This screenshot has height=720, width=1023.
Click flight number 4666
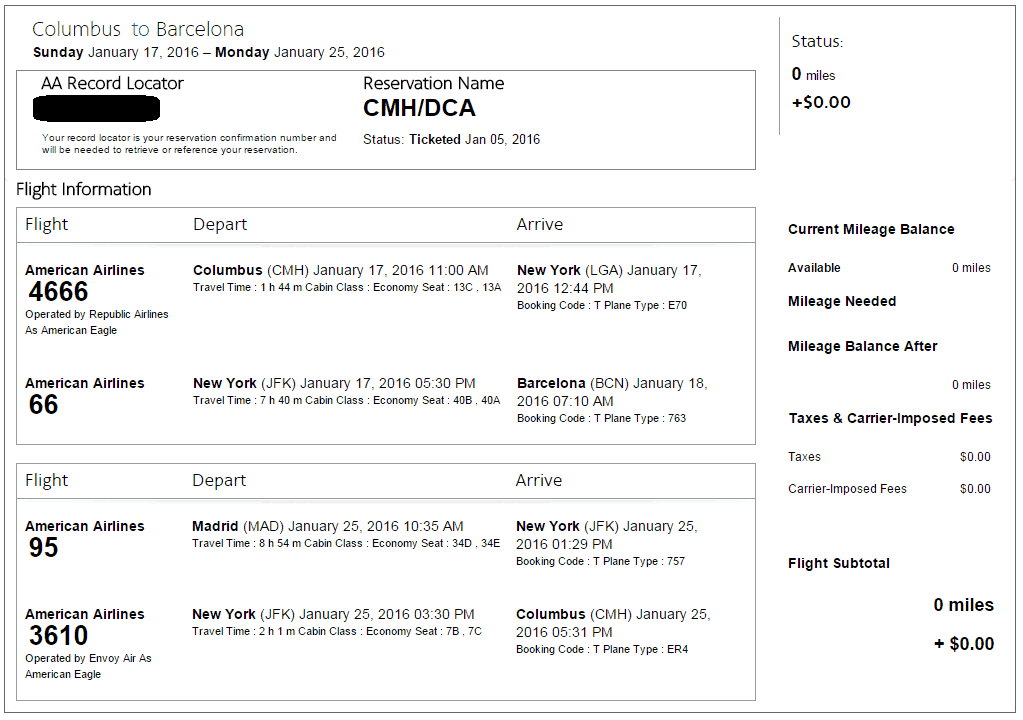[x=58, y=292]
